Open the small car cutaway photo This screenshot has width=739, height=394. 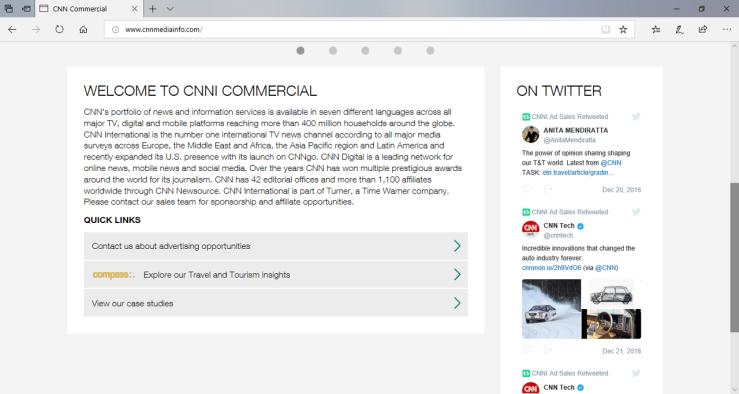(612, 294)
